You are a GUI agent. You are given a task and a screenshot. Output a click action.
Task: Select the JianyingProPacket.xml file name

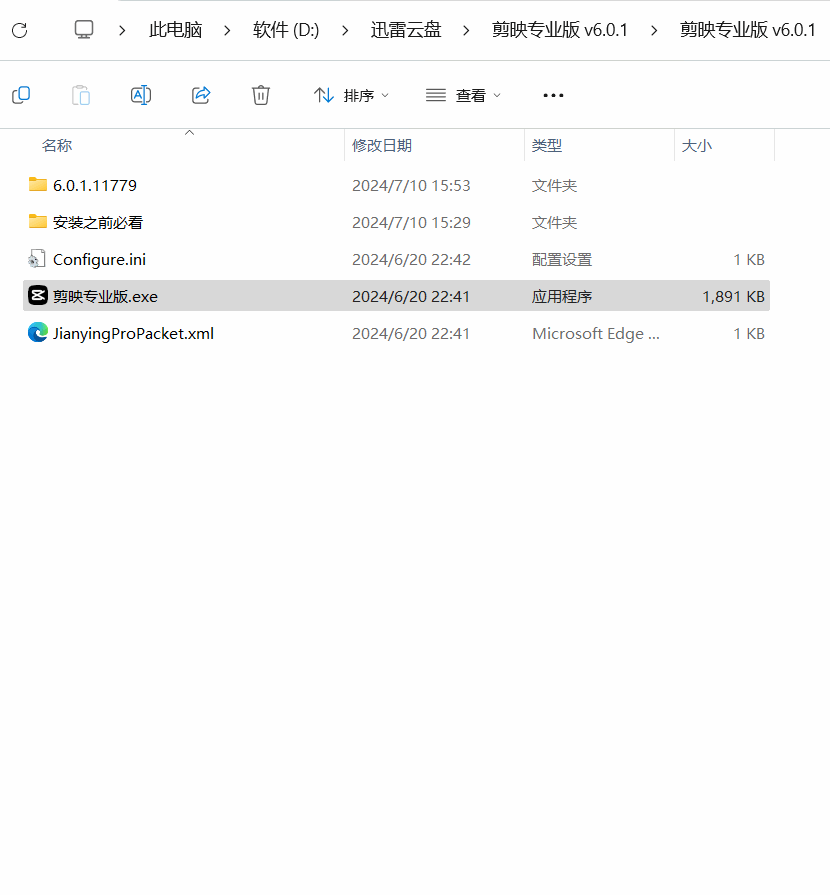click(133, 334)
